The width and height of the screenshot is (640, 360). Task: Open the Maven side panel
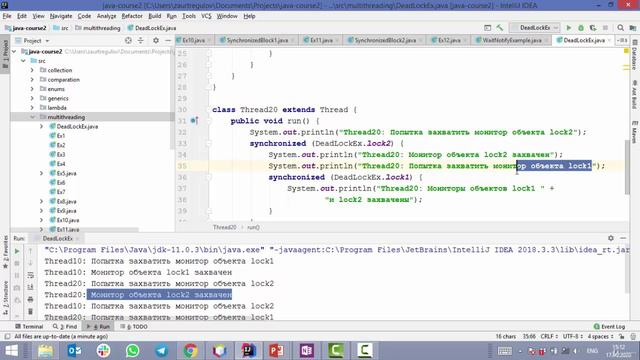click(635, 131)
